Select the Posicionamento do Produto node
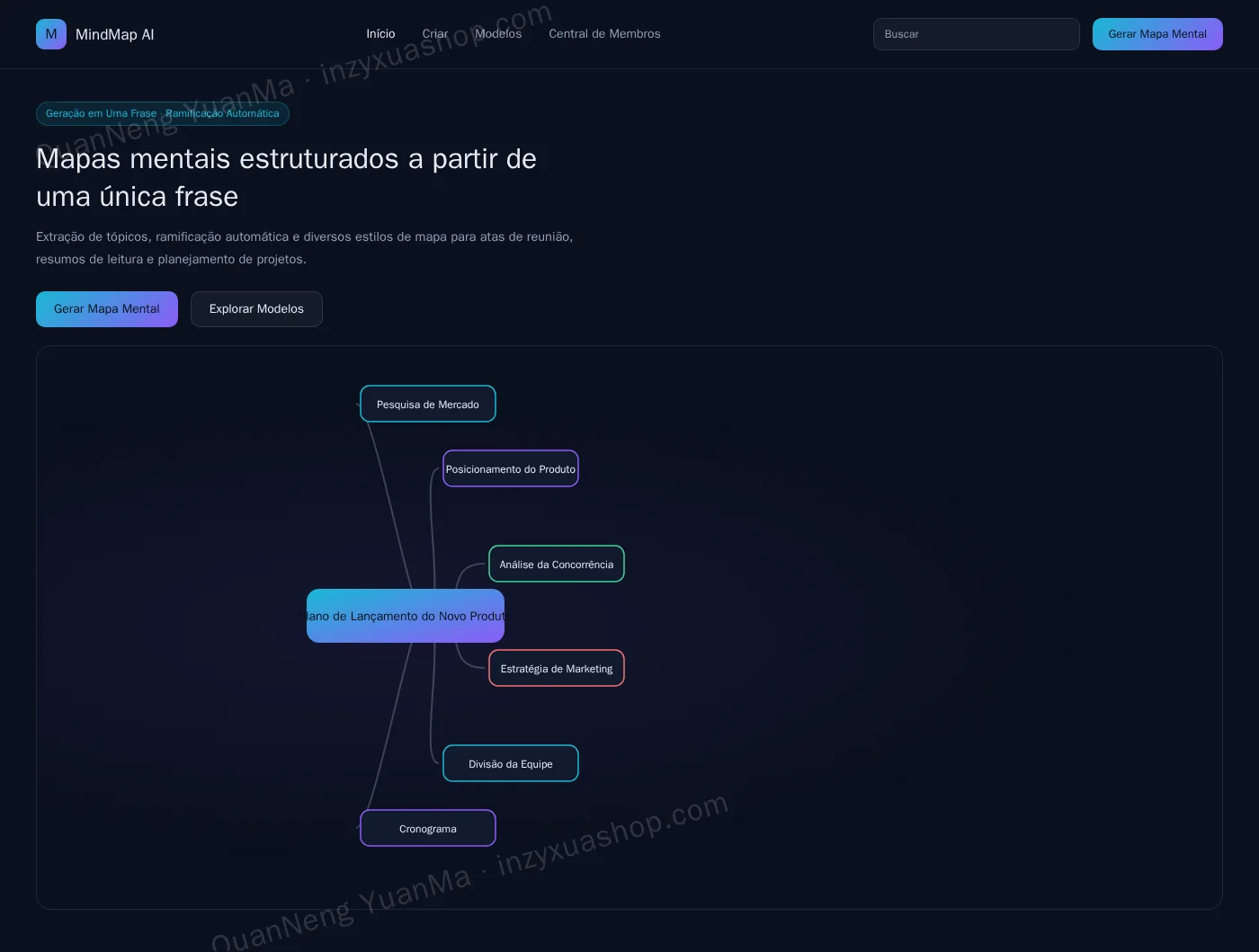 point(511,468)
